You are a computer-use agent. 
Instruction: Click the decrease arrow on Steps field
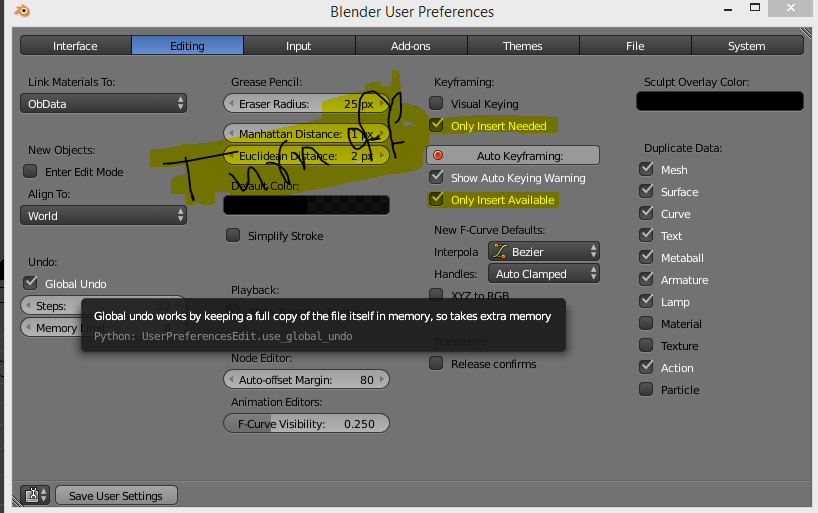(x=28, y=305)
